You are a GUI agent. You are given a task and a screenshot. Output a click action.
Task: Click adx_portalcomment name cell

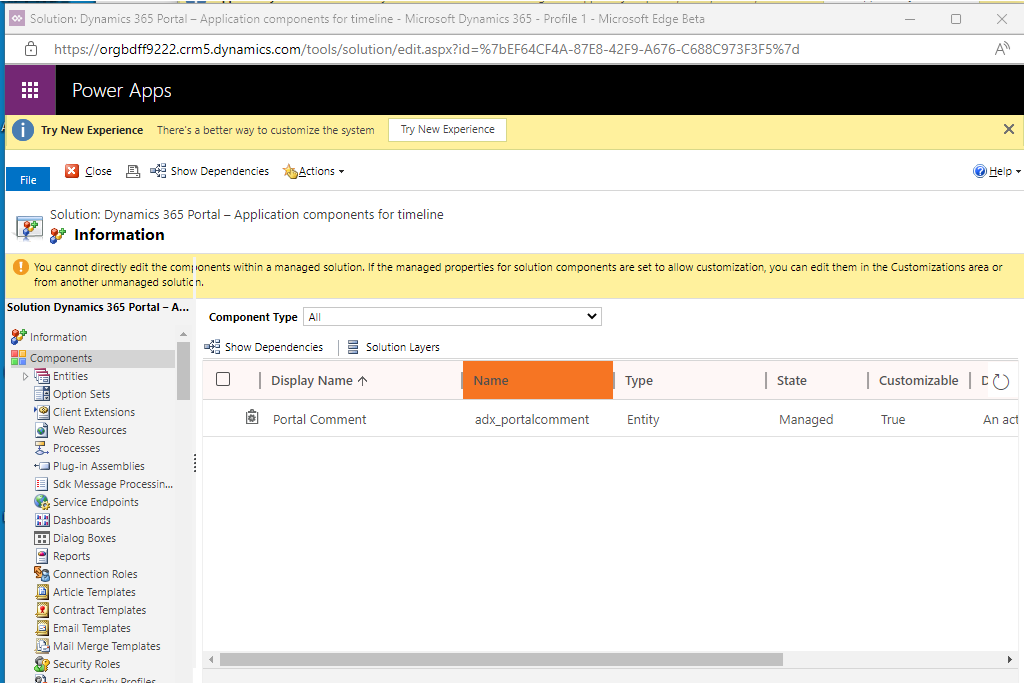tap(532, 419)
